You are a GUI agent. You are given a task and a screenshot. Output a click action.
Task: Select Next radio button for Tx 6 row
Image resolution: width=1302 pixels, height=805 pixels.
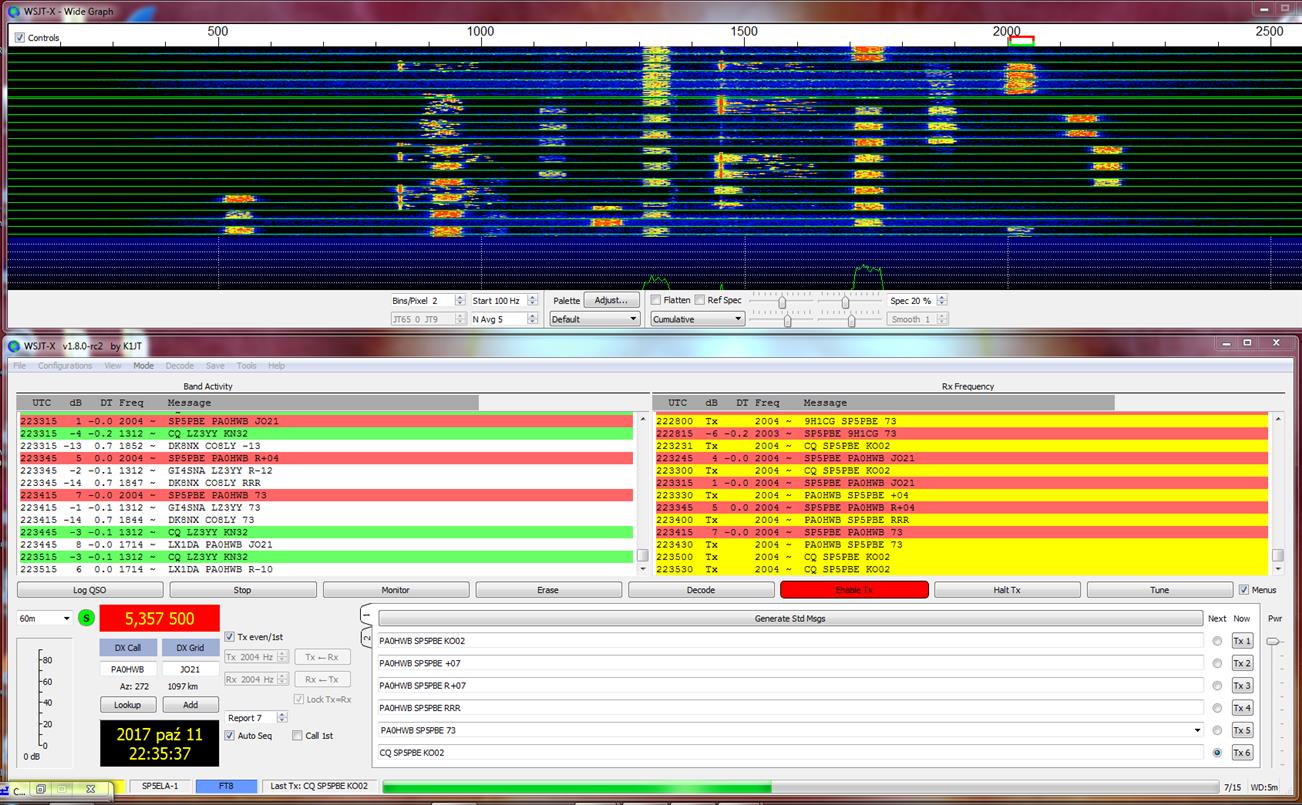click(x=1217, y=753)
